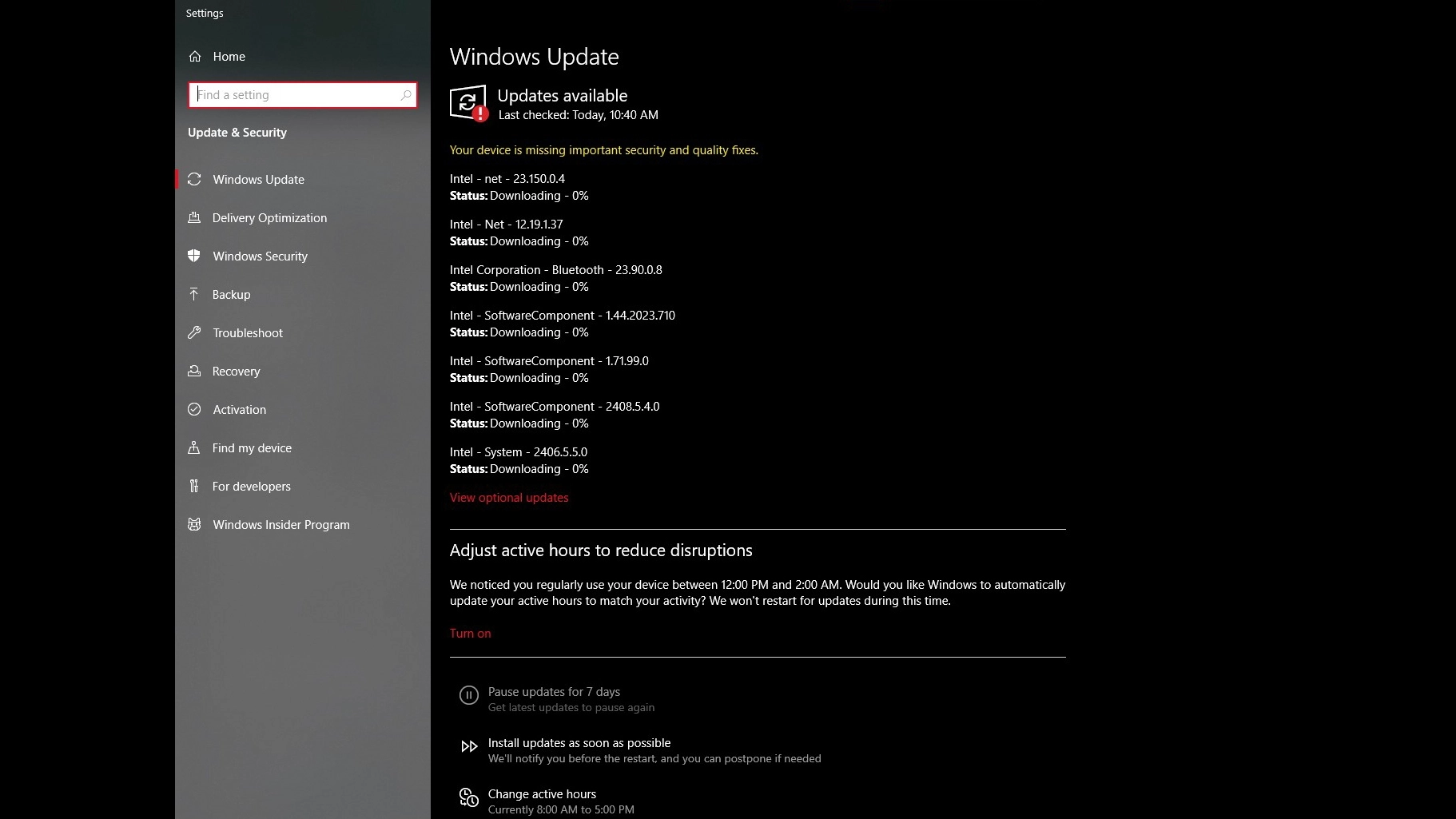Viewport: 1456px width, 819px height.
Task: Click the Windows Update page title
Action: pyautogui.click(x=535, y=57)
